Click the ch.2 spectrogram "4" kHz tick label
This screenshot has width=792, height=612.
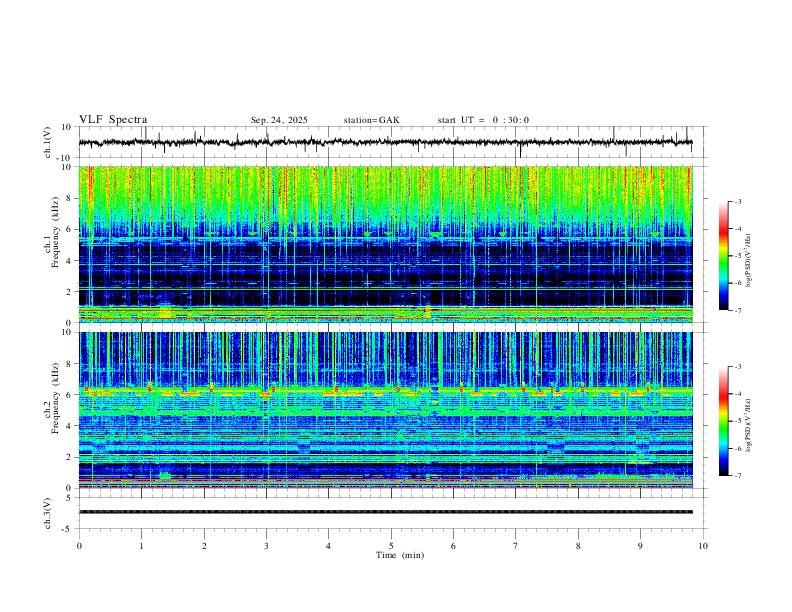coord(71,426)
